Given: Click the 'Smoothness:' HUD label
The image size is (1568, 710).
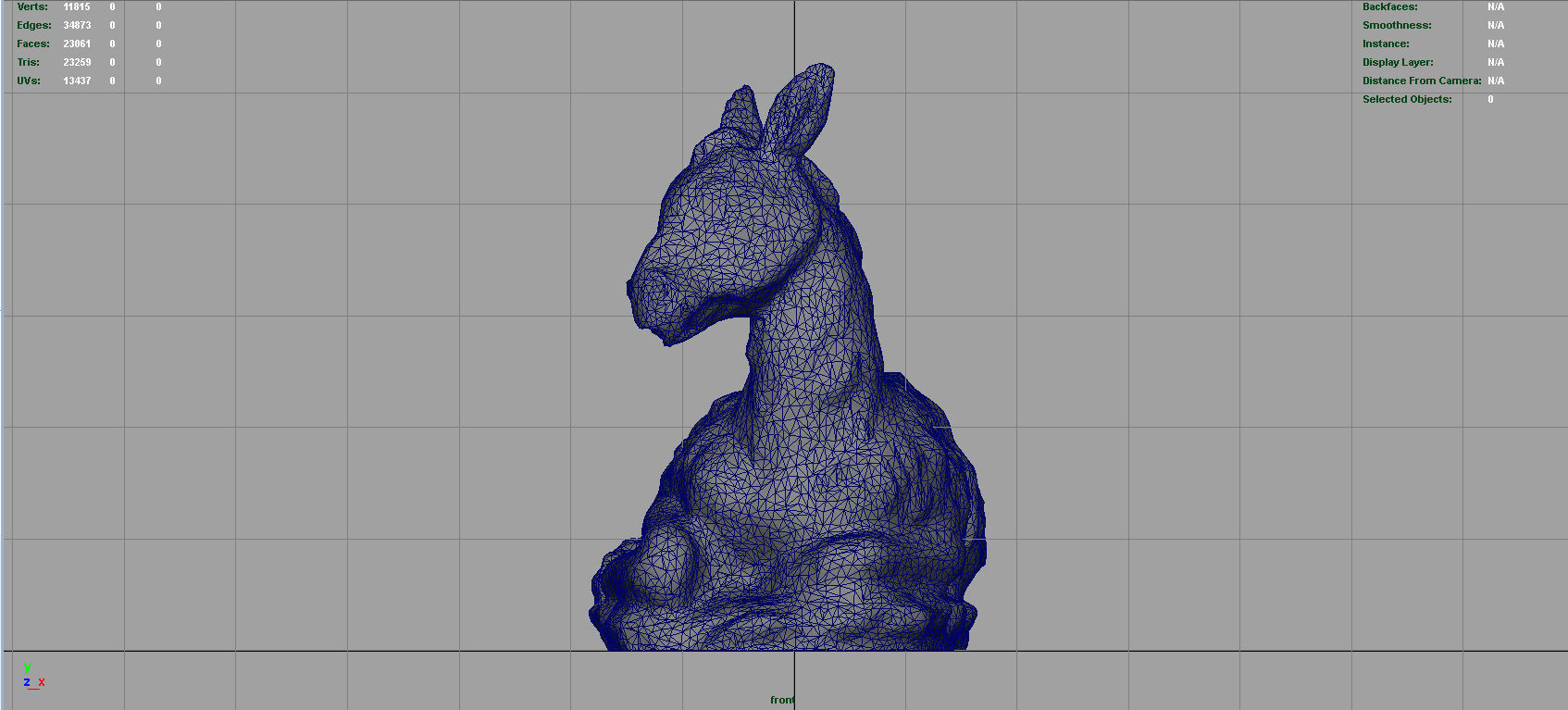Looking at the screenshot, I should [1397, 25].
